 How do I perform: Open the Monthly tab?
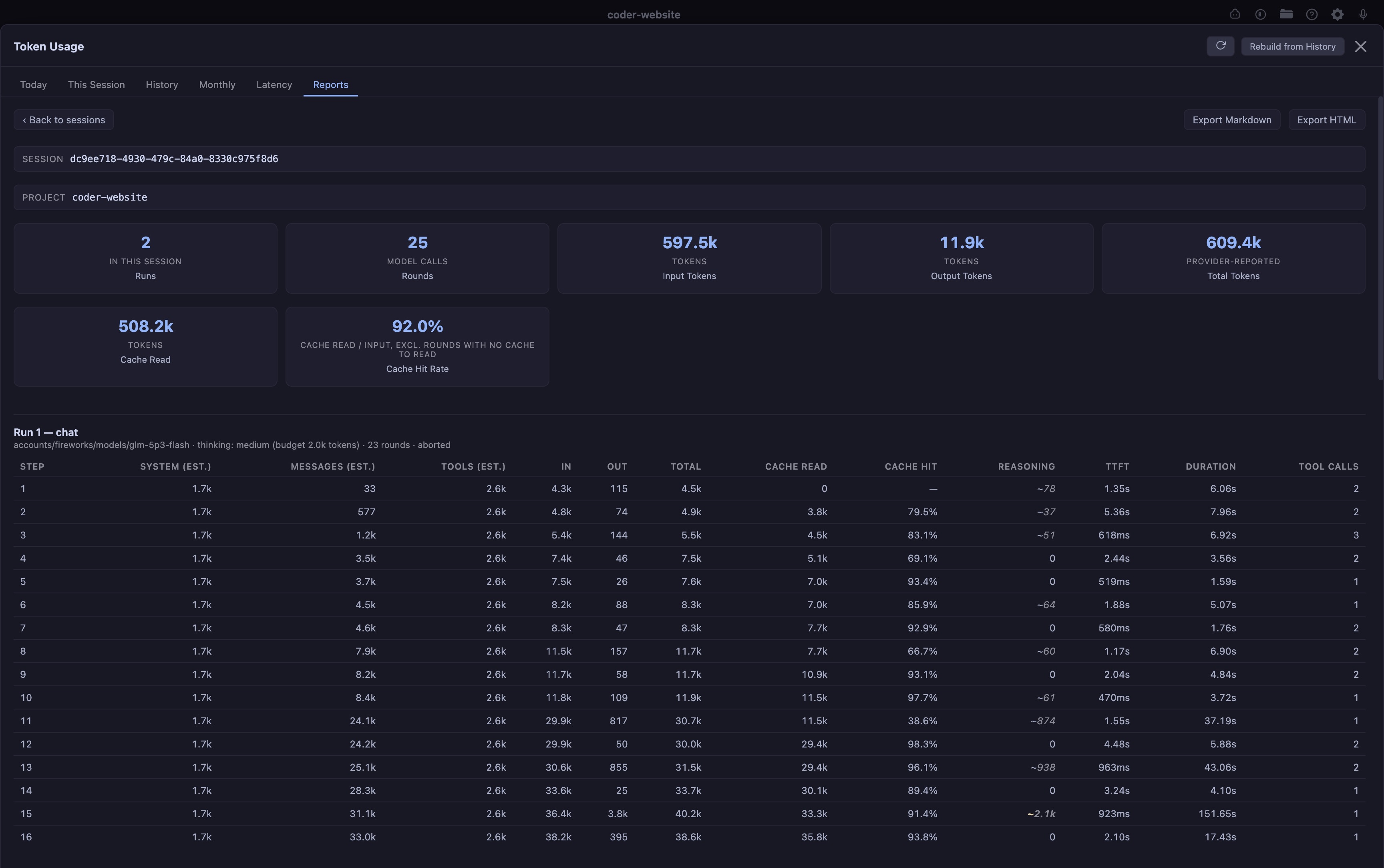click(x=217, y=84)
